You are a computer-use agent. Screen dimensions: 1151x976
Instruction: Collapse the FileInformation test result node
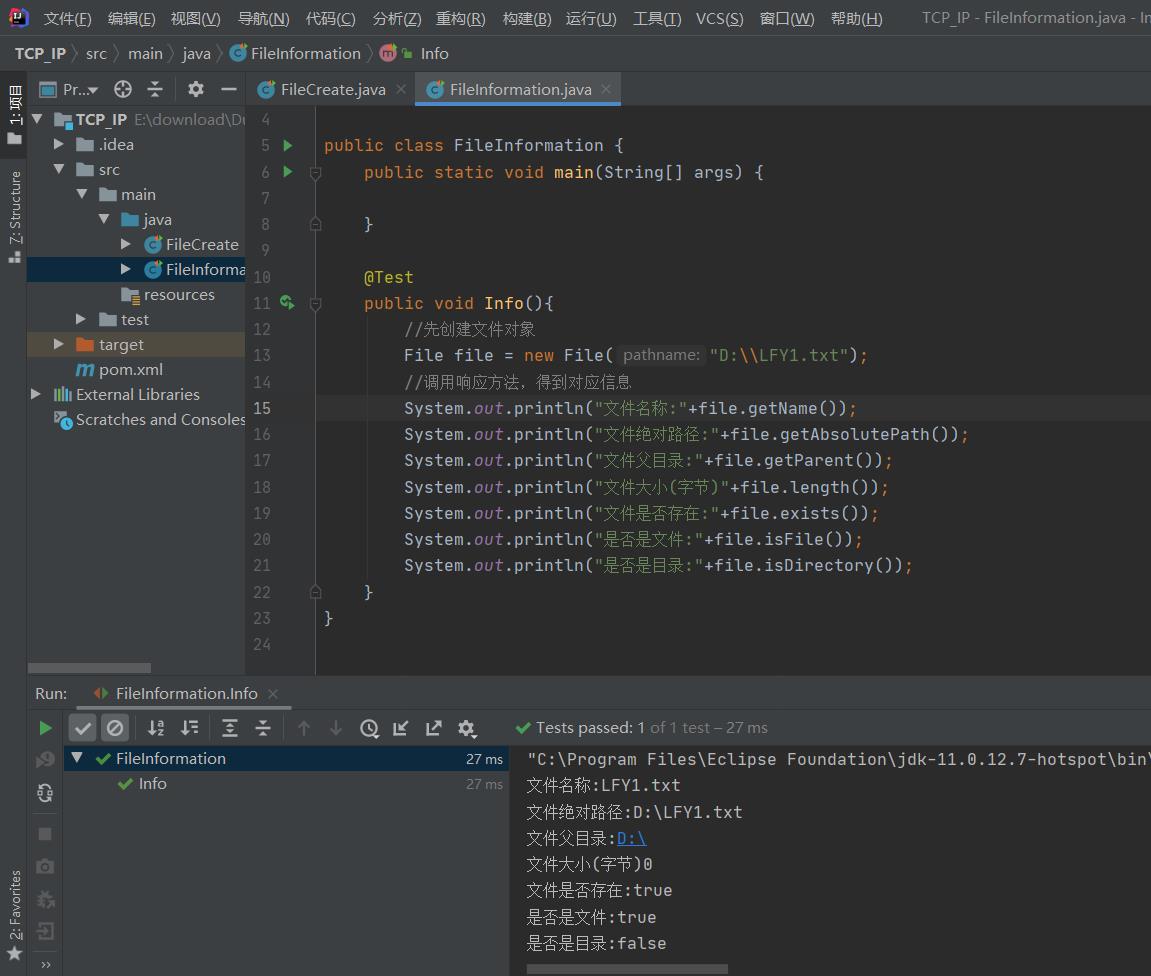pos(77,758)
